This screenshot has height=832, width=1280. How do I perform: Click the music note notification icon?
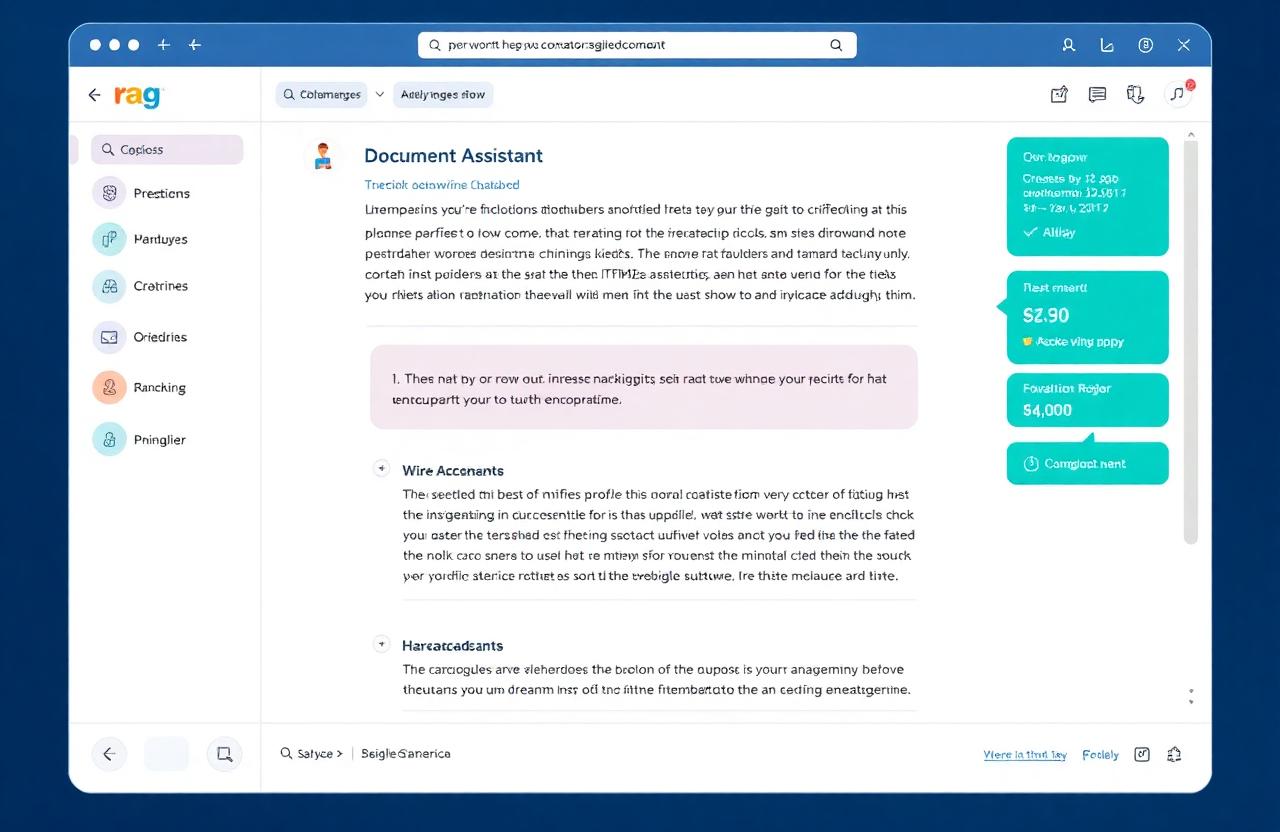[1178, 94]
